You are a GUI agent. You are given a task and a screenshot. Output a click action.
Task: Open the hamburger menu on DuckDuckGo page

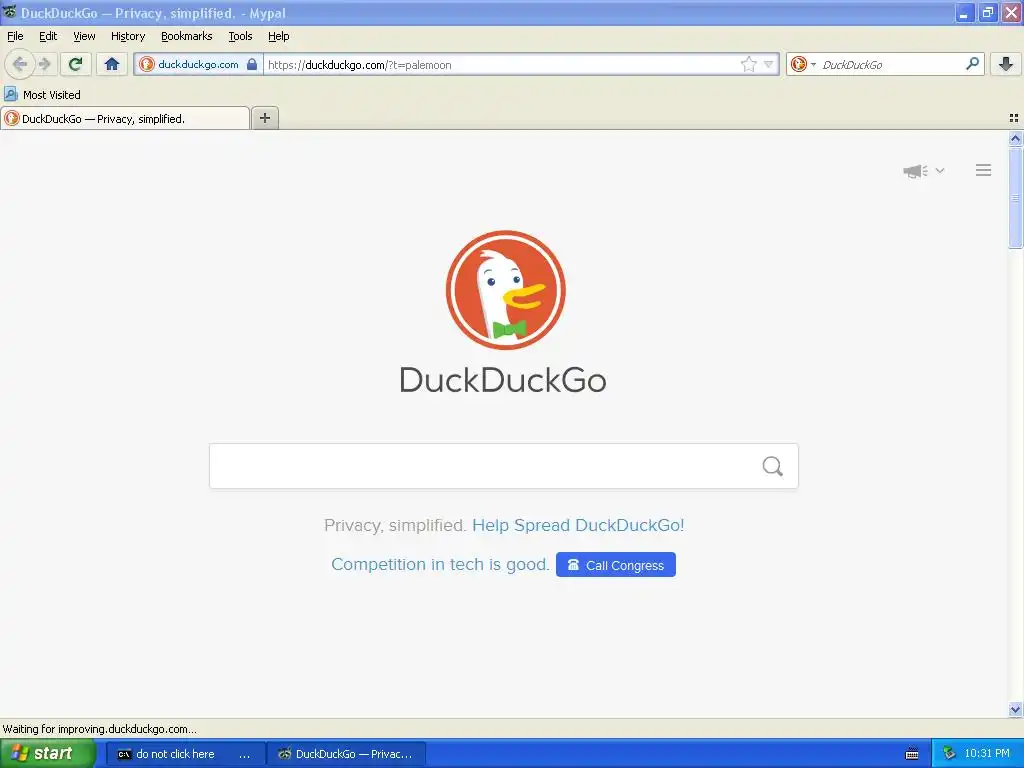point(984,170)
